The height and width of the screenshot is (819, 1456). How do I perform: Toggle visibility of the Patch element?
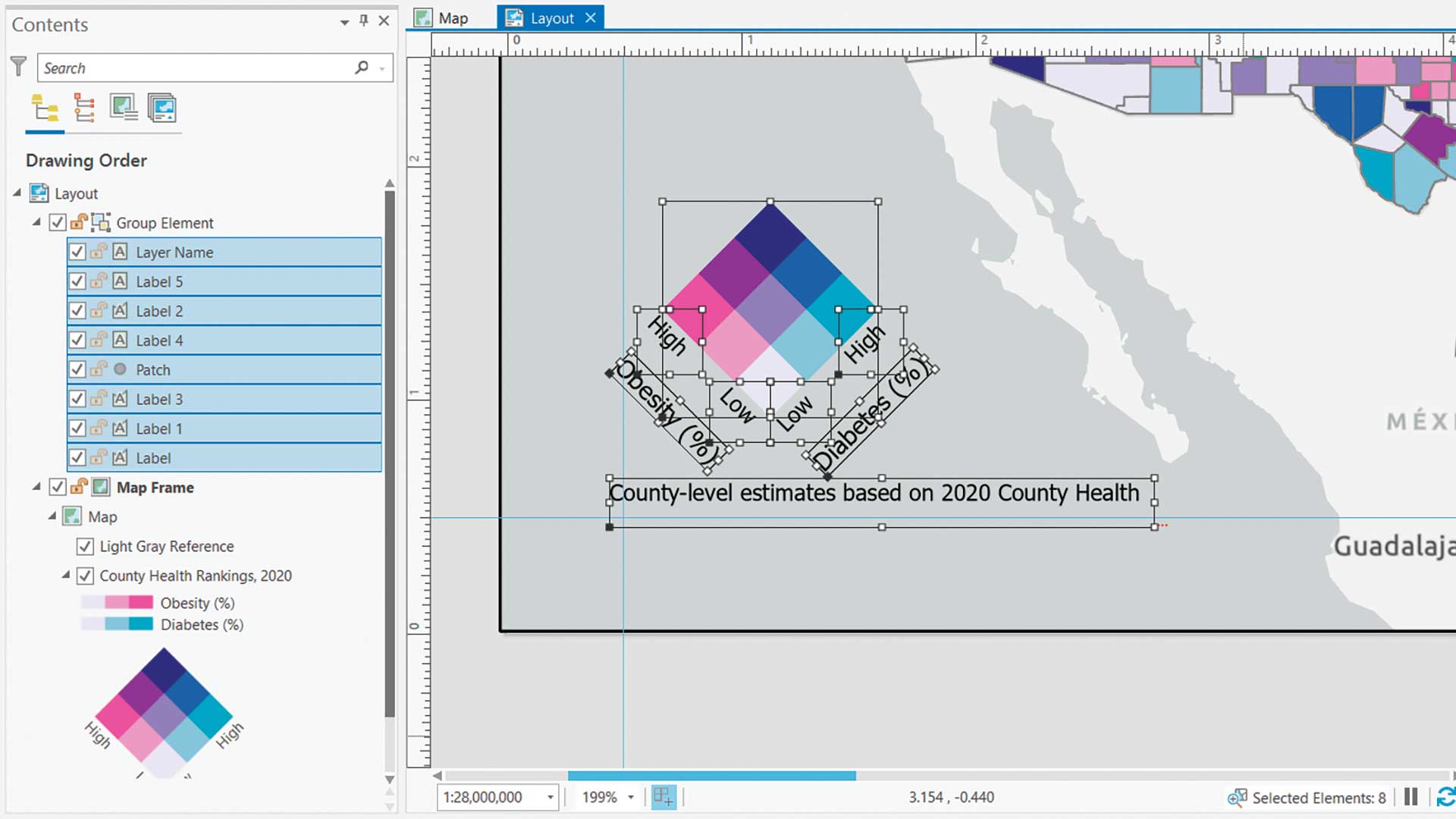[x=77, y=369]
